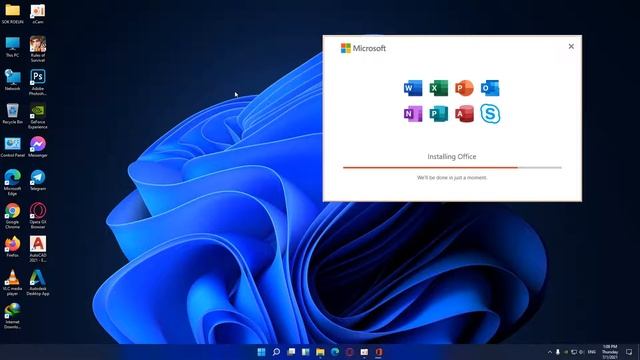Open the Windows Start menu
The width and height of the screenshot is (640, 360).
click(x=261, y=352)
